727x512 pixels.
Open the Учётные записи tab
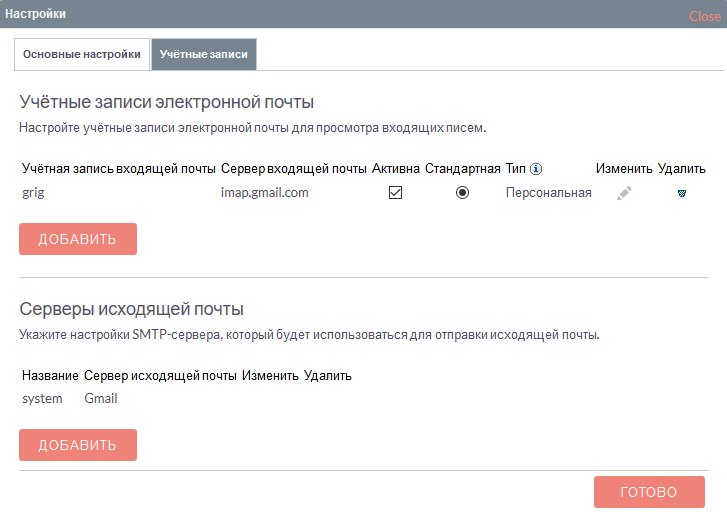point(204,54)
